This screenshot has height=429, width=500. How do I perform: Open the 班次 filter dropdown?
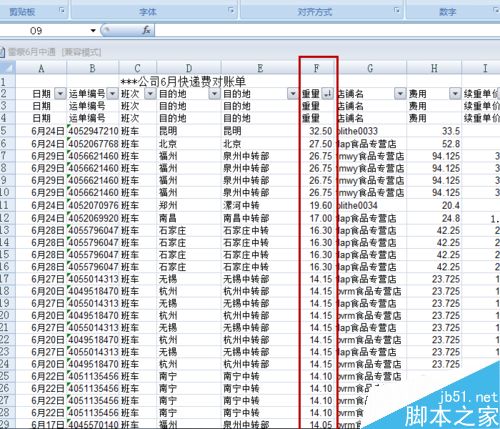pos(150,94)
